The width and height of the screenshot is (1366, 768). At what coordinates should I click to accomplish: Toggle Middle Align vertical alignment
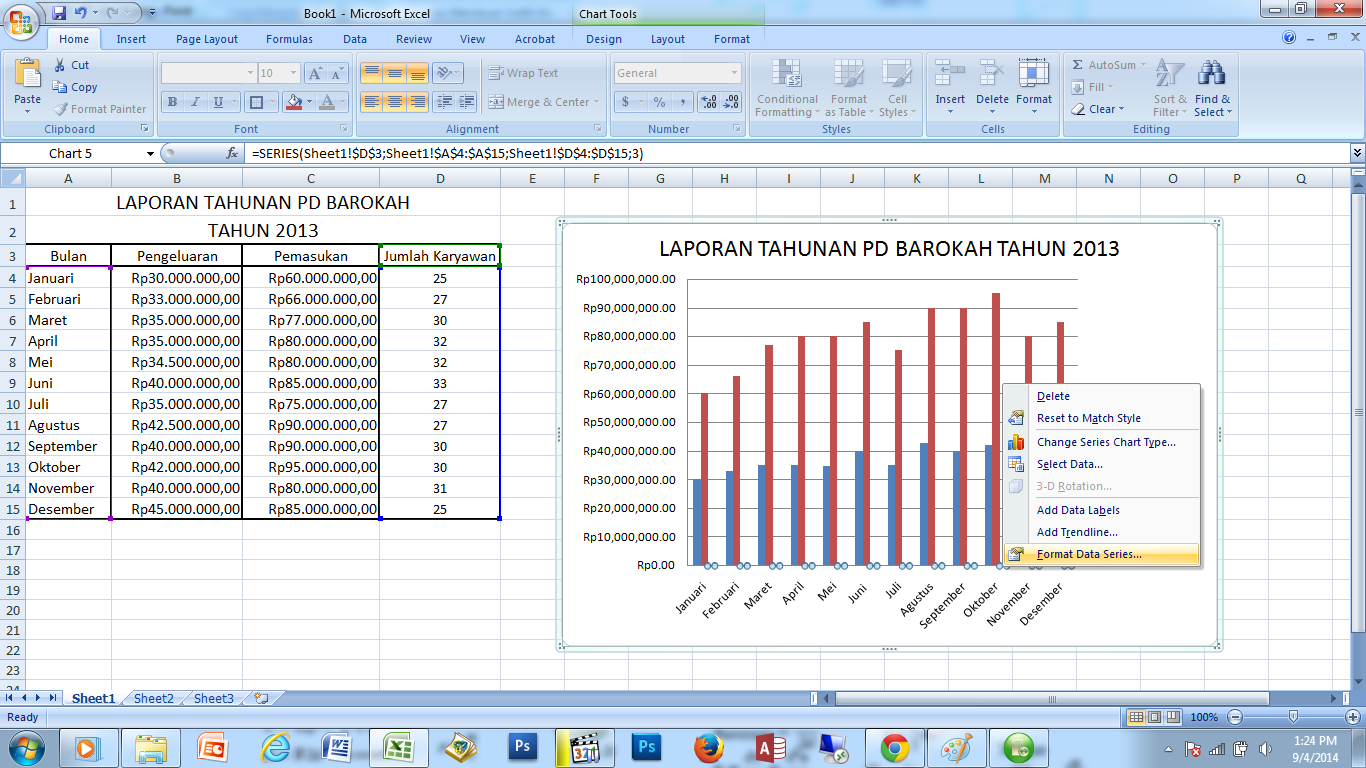(x=395, y=73)
